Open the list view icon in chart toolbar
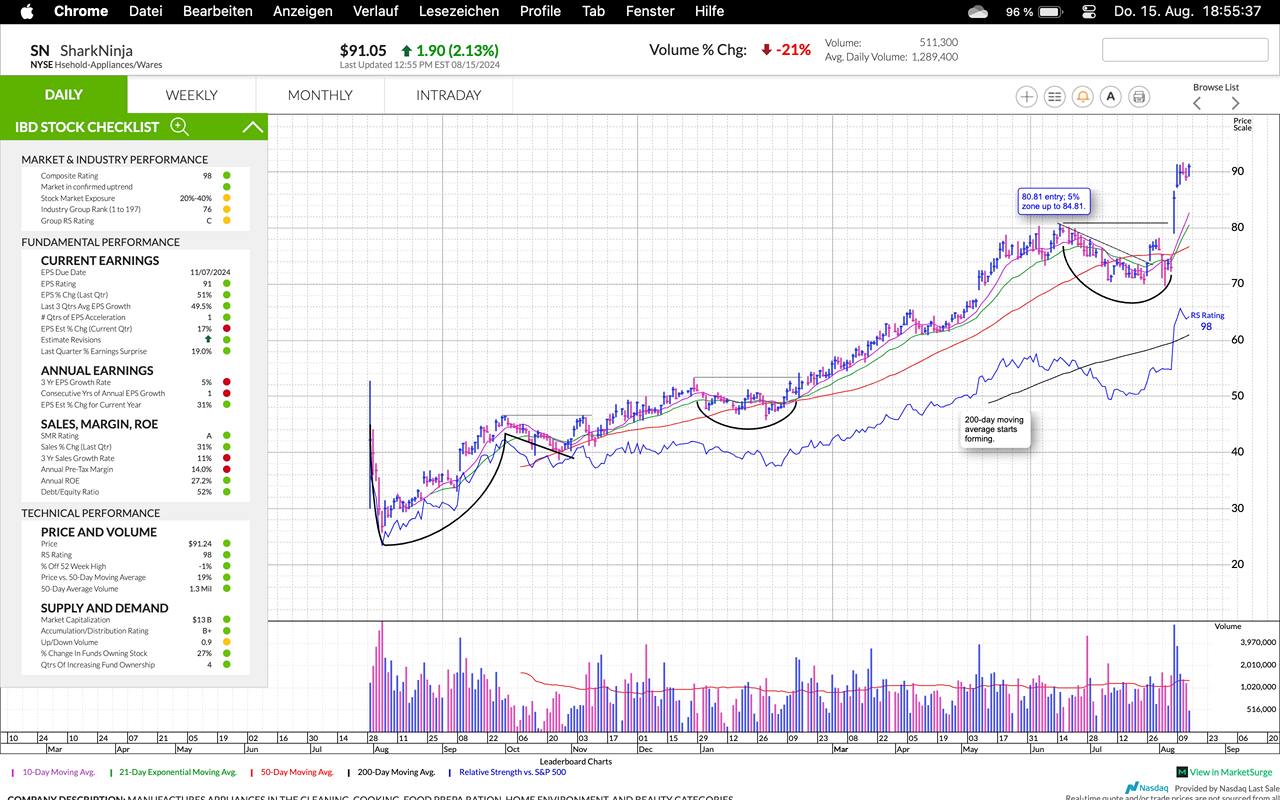This screenshot has width=1280, height=800. click(x=1054, y=96)
